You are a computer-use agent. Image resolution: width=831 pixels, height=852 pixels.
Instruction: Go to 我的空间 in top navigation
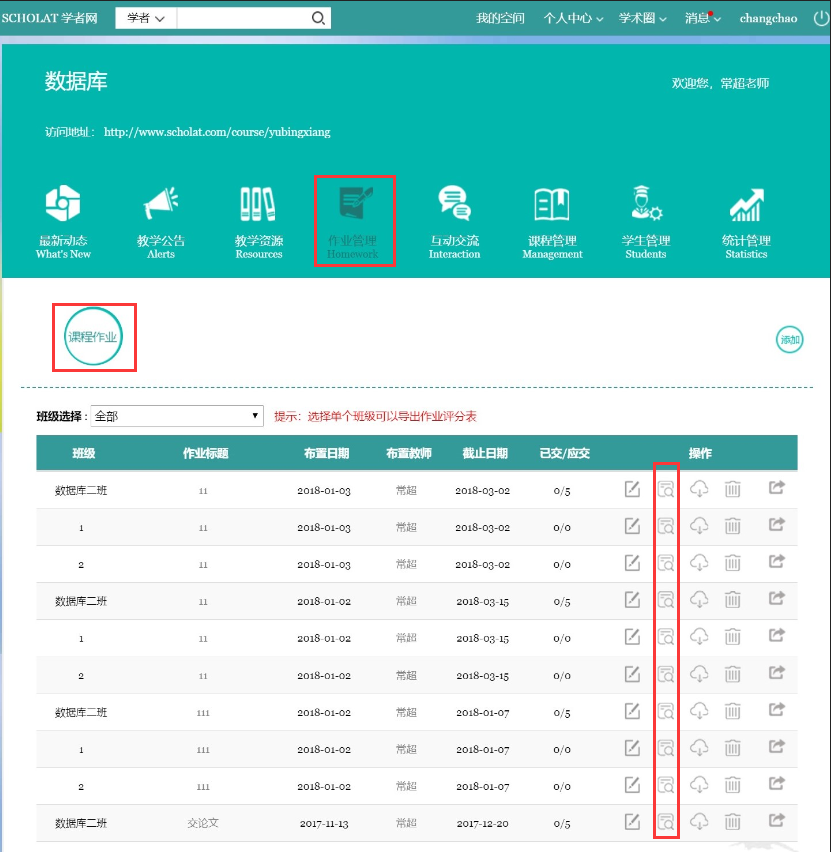[500, 18]
